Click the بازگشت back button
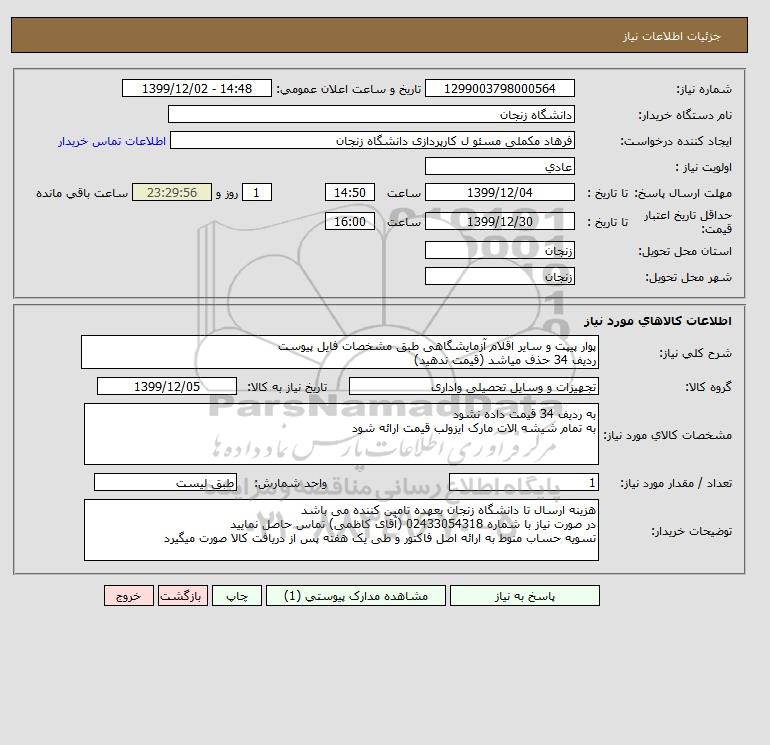The image size is (770, 745). [183, 596]
